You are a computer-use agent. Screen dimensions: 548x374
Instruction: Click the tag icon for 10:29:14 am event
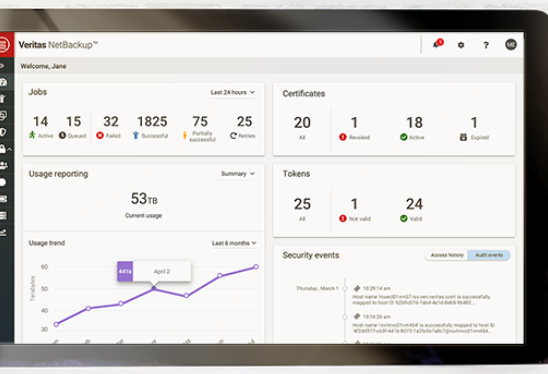tap(357, 288)
